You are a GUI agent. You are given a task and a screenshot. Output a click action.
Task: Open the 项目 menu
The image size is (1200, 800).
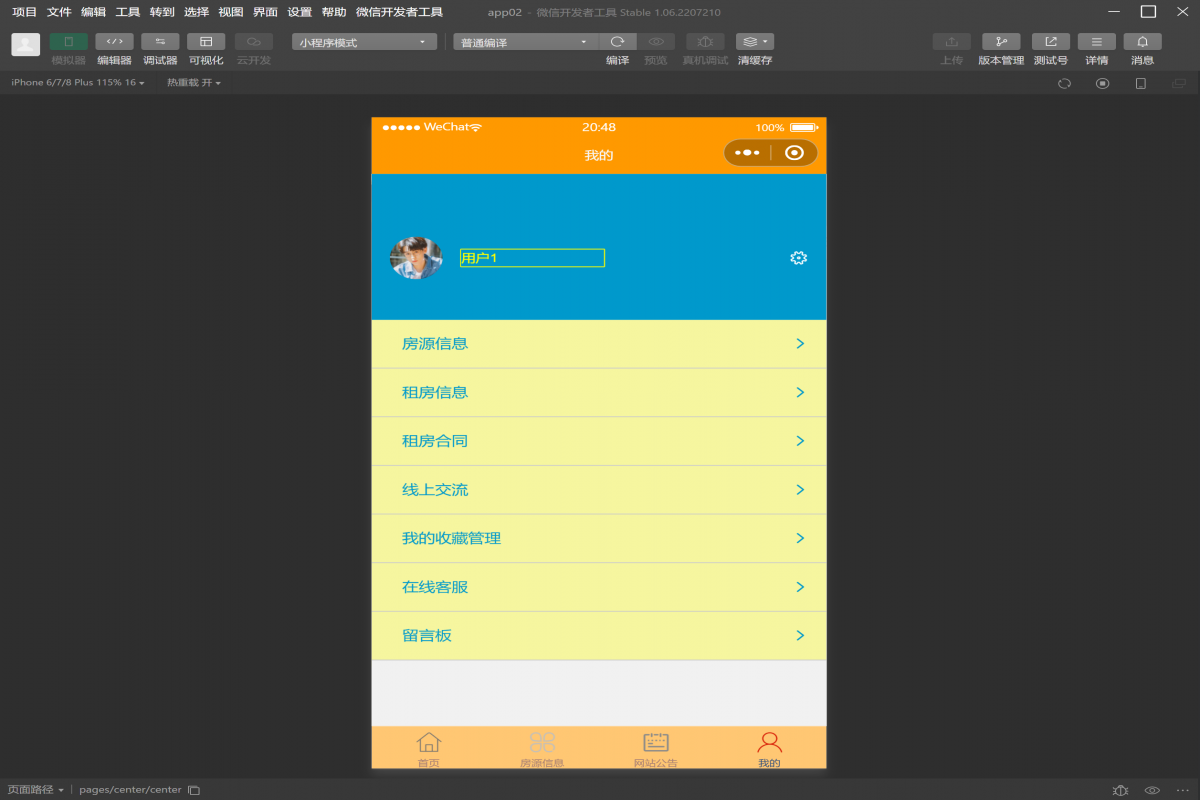(24, 12)
